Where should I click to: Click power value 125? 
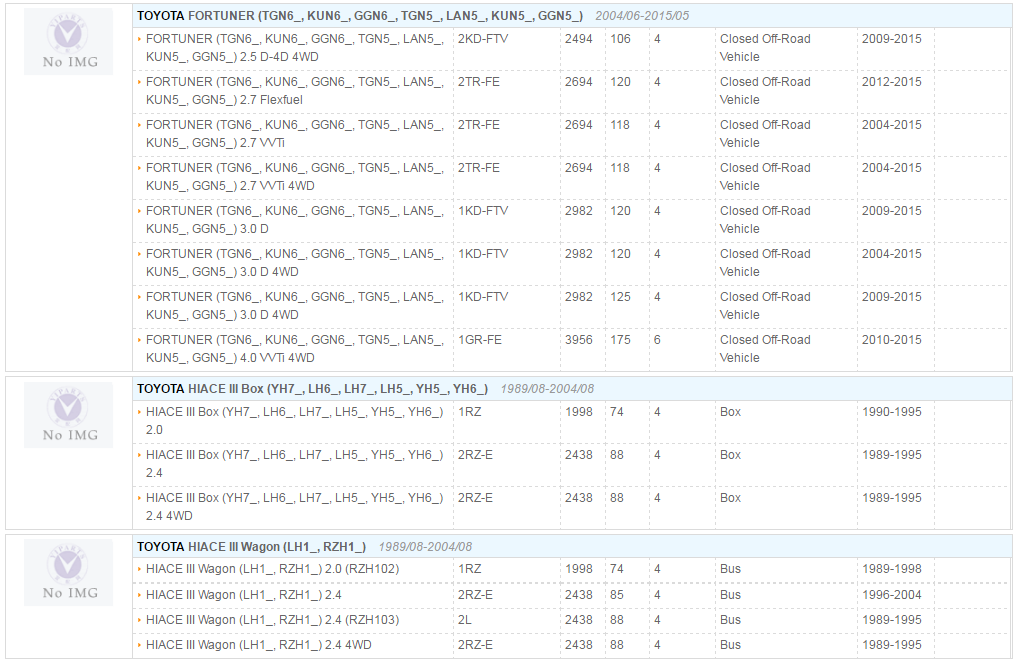(621, 297)
